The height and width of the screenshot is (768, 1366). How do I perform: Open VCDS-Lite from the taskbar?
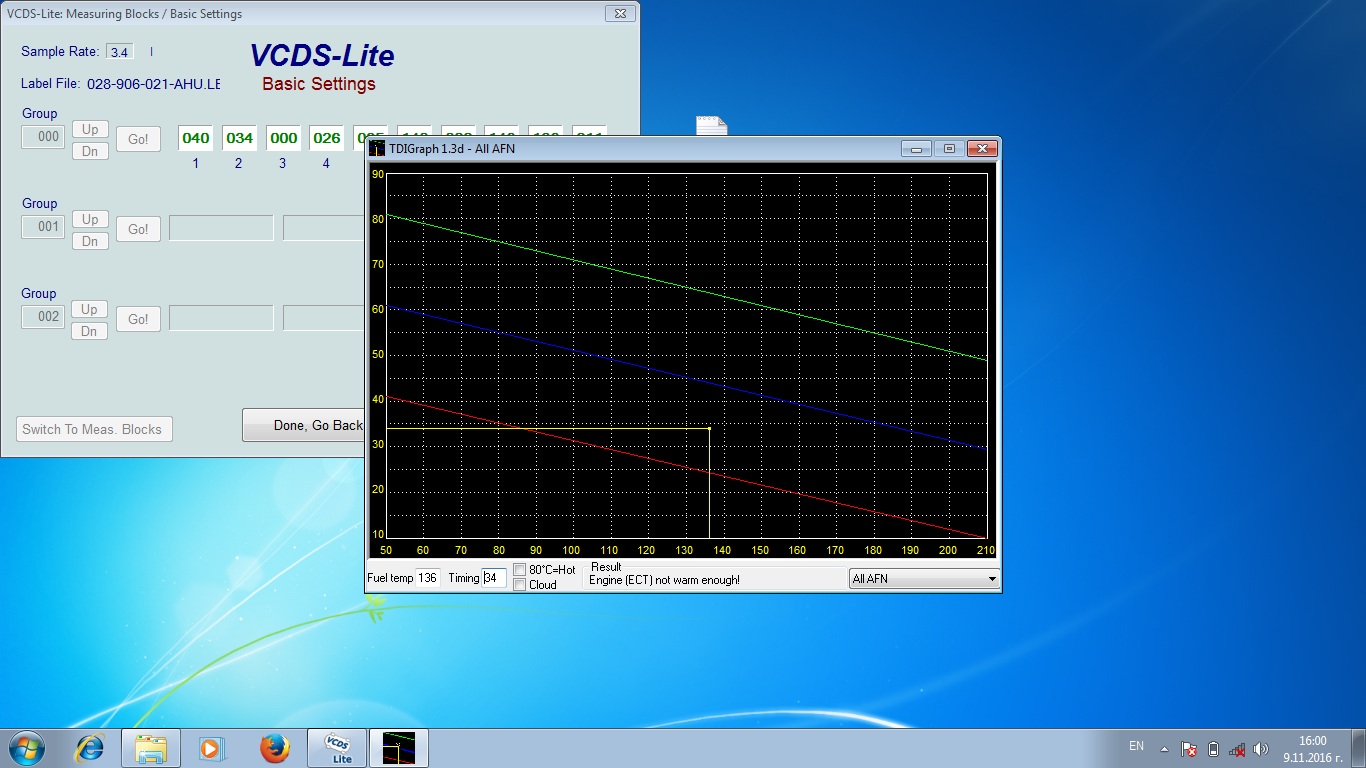click(336, 748)
